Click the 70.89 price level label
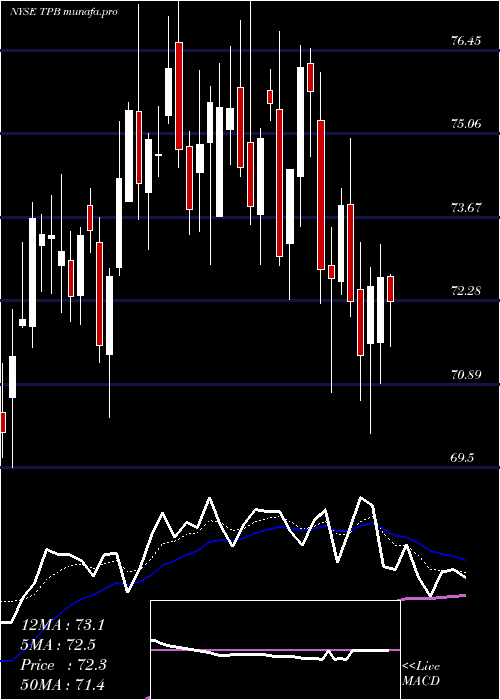 [x=466, y=375]
